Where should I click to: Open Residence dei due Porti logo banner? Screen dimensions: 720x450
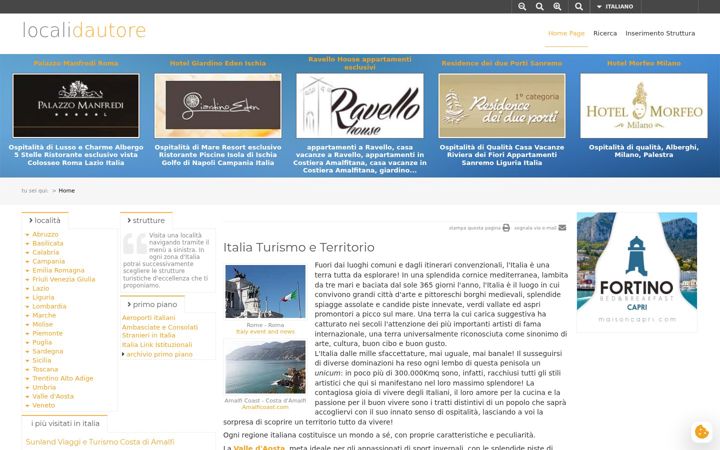pos(501,106)
